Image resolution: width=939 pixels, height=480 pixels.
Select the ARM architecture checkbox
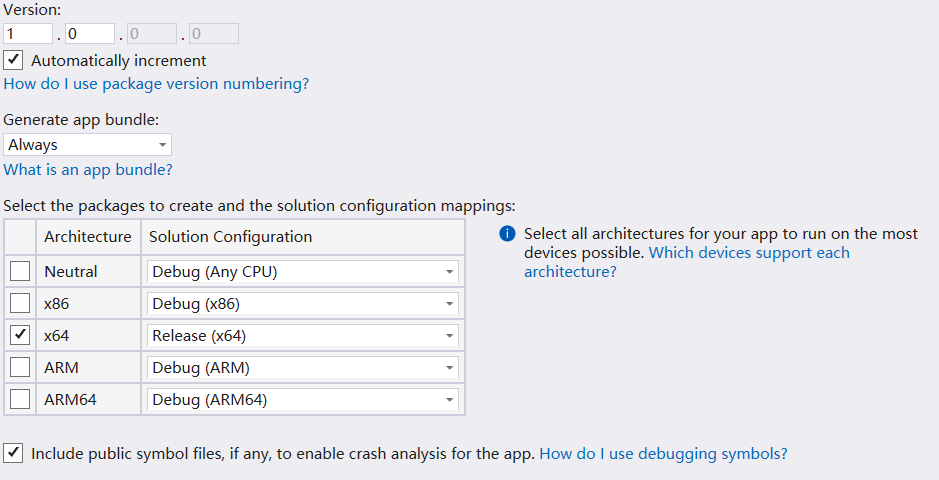click(20, 367)
